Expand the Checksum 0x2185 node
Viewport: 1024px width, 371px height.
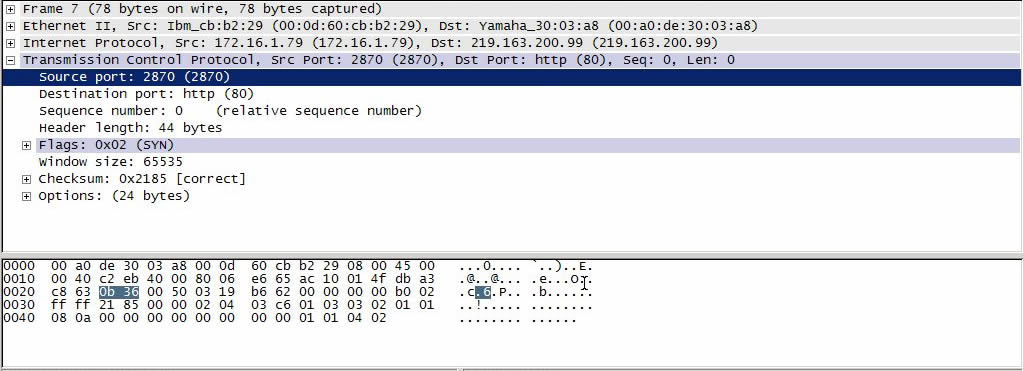point(27,179)
